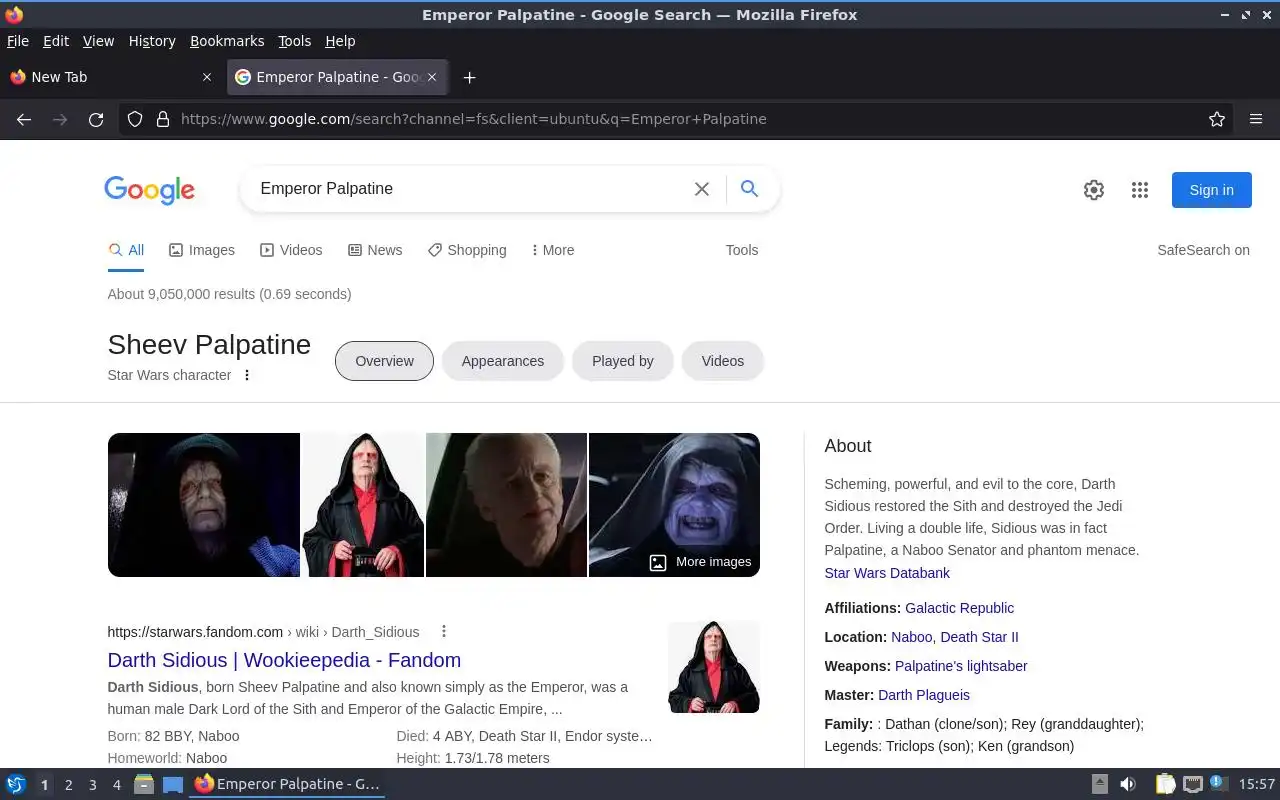Close the New Tab tab
Viewport: 1280px width, 800px height.
click(207, 77)
